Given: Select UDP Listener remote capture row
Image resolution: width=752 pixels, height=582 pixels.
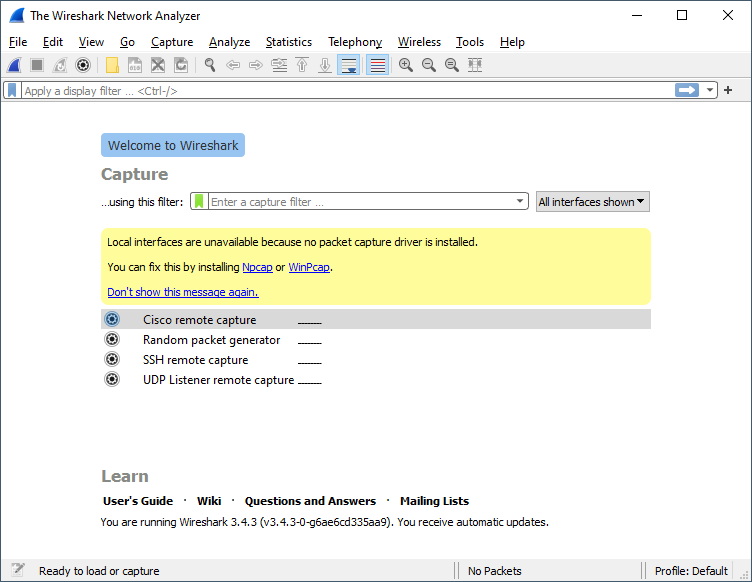Looking at the screenshot, I should [376, 380].
